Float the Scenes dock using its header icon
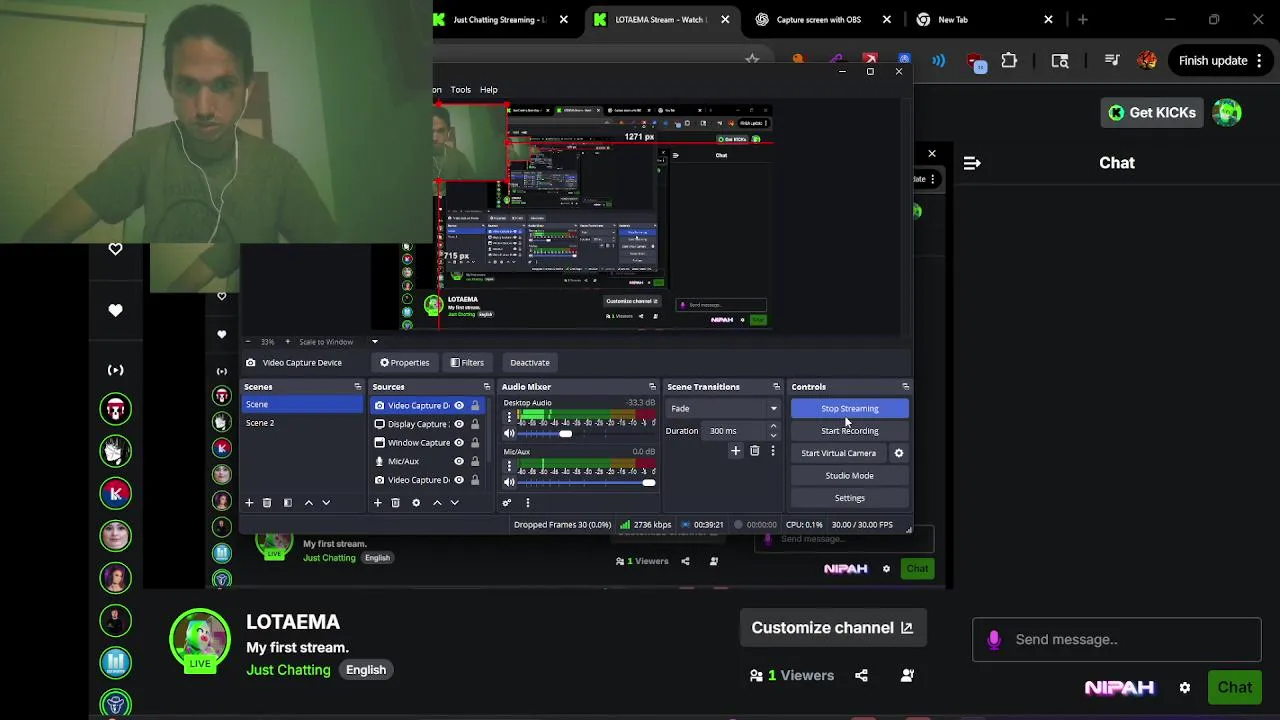This screenshot has width=1280, height=720. point(357,387)
